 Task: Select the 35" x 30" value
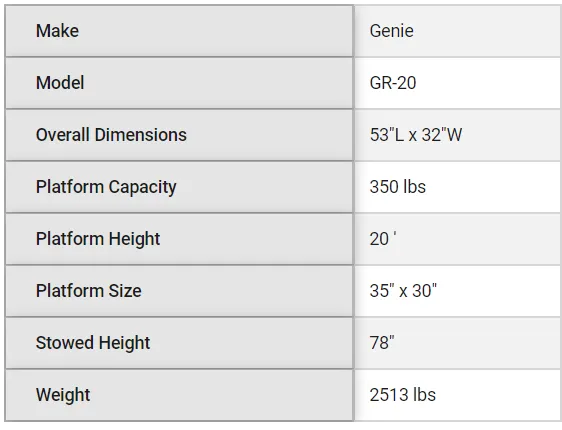(403, 291)
